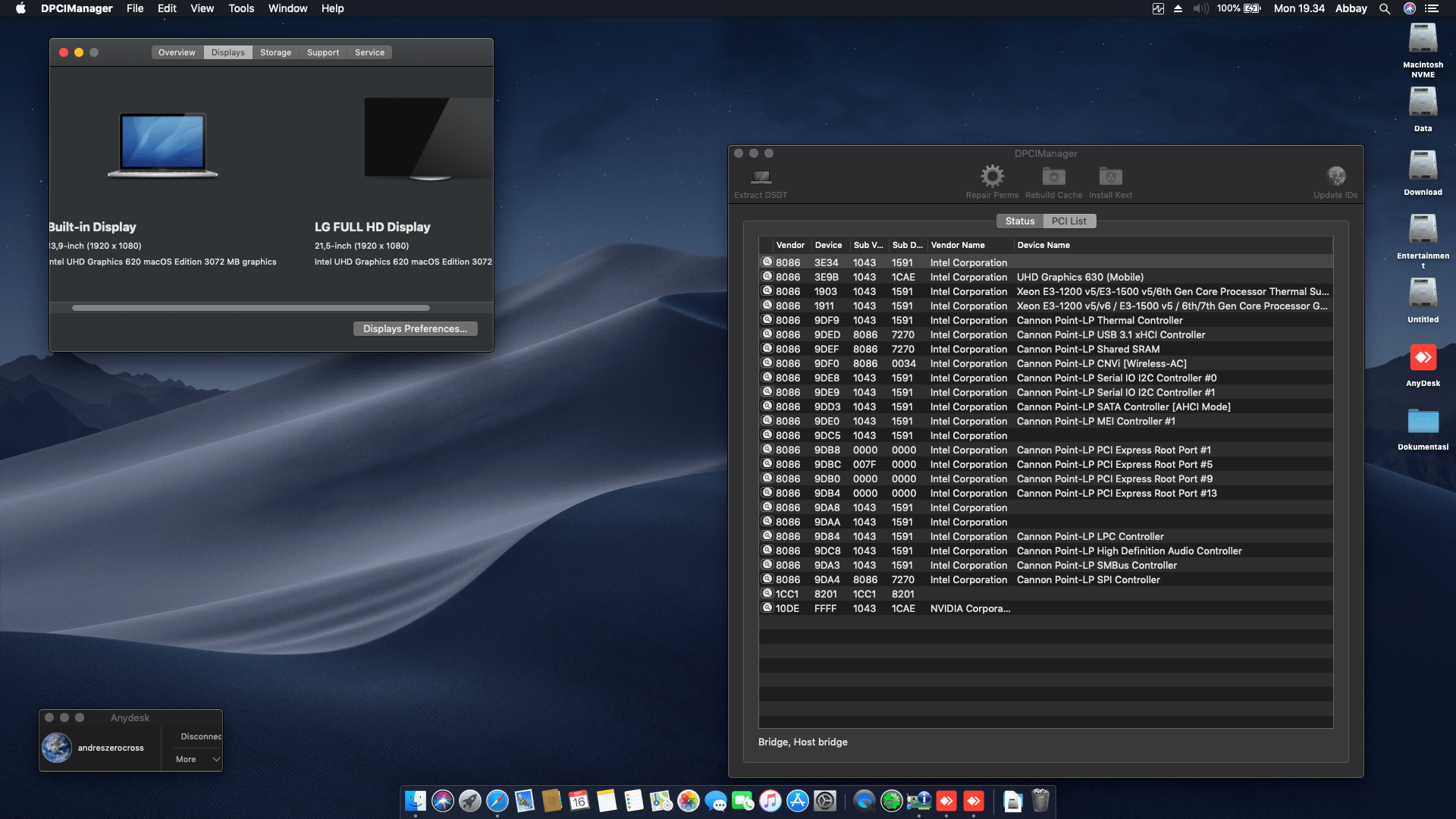Click the Install Kext icon
This screenshot has width=1456, height=819.
1110,177
